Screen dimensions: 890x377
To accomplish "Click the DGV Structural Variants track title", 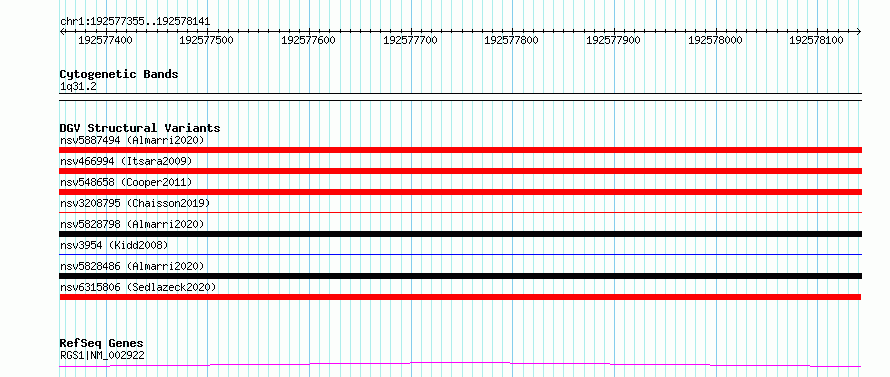I will 140,128.
